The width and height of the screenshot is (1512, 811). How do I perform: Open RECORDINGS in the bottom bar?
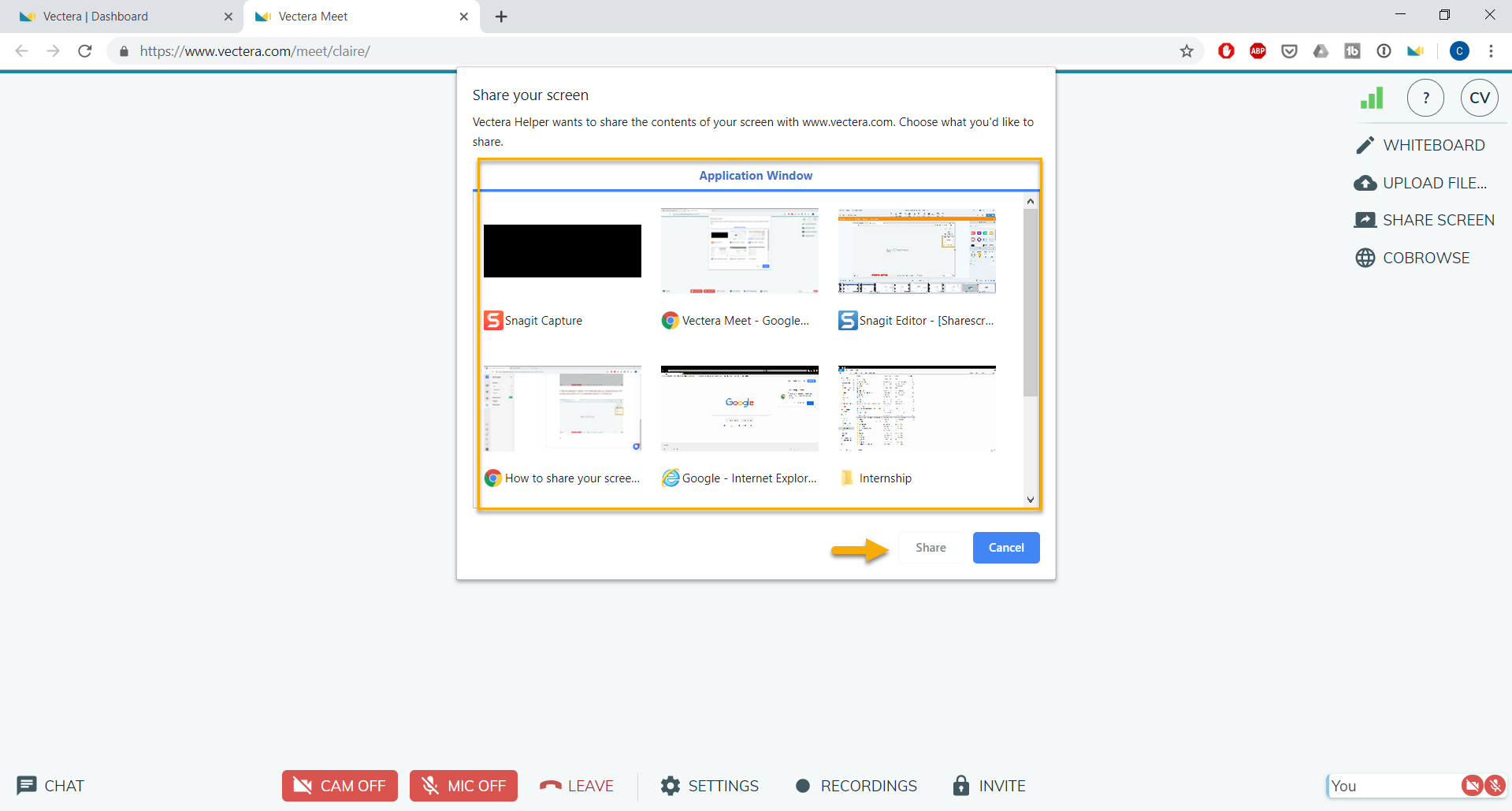(x=856, y=786)
